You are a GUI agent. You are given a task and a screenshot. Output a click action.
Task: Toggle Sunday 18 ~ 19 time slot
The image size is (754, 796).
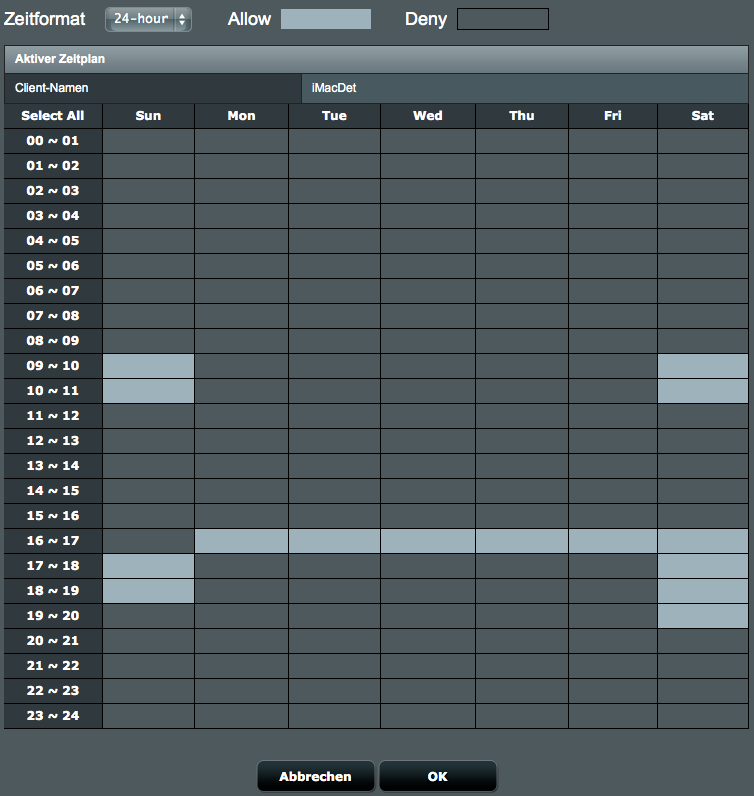tap(148, 591)
